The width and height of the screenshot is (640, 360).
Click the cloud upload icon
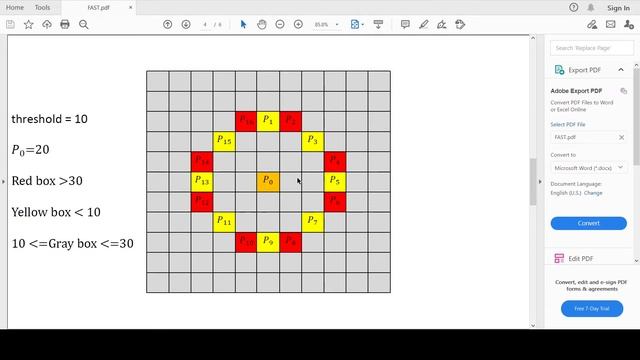47,24
